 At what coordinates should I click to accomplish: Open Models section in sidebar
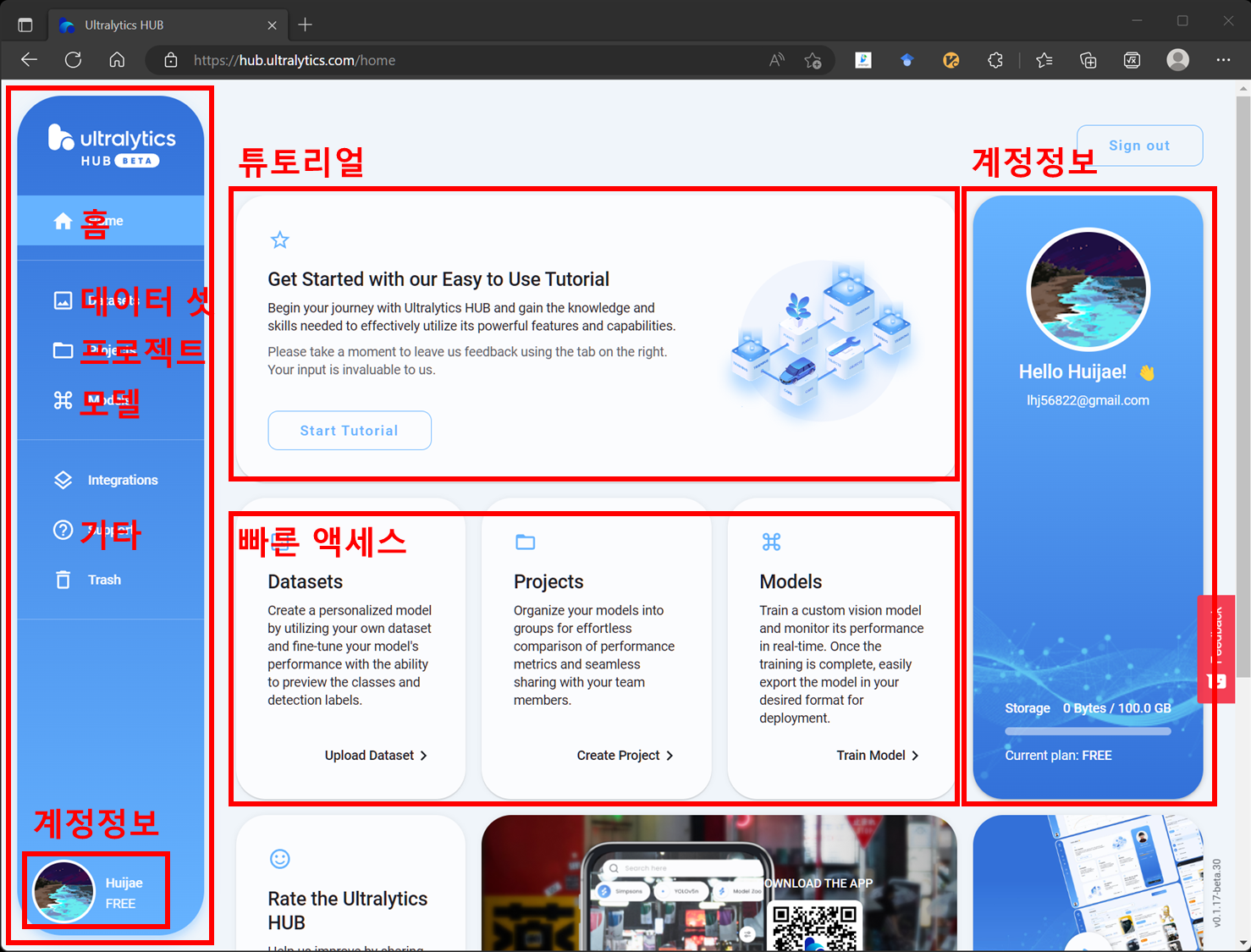pos(110,400)
